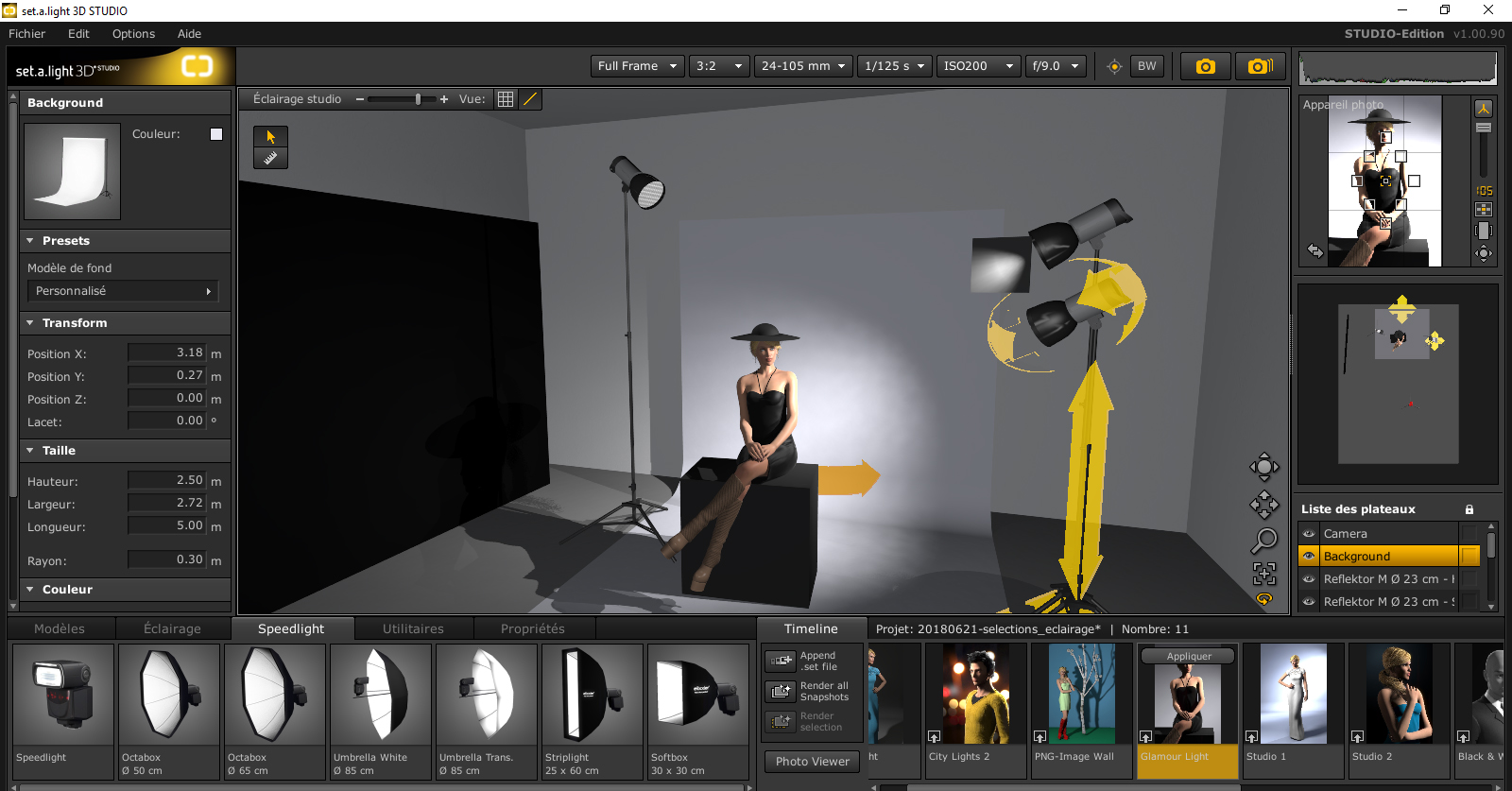1512x791 pixels.
Task: Select the arrow pointer tool in viewport
Action: [270, 136]
